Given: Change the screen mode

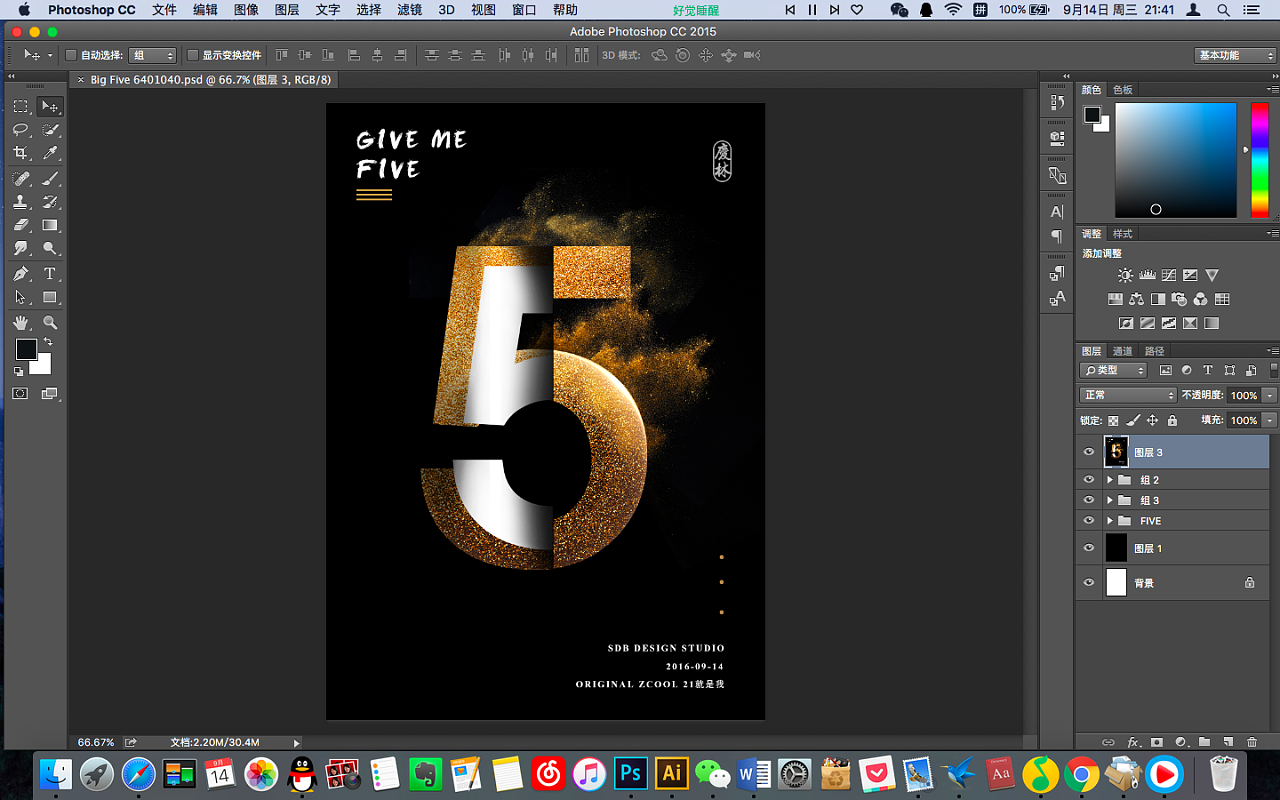Looking at the screenshot, I should click(x=49, y=394).
